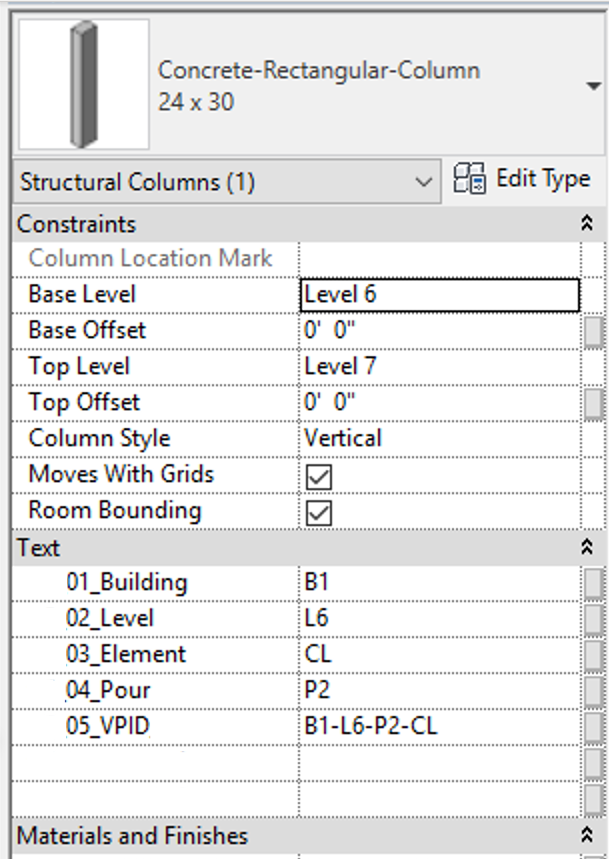
Task: Click the Base Level value field
Action: click(439, 295)
